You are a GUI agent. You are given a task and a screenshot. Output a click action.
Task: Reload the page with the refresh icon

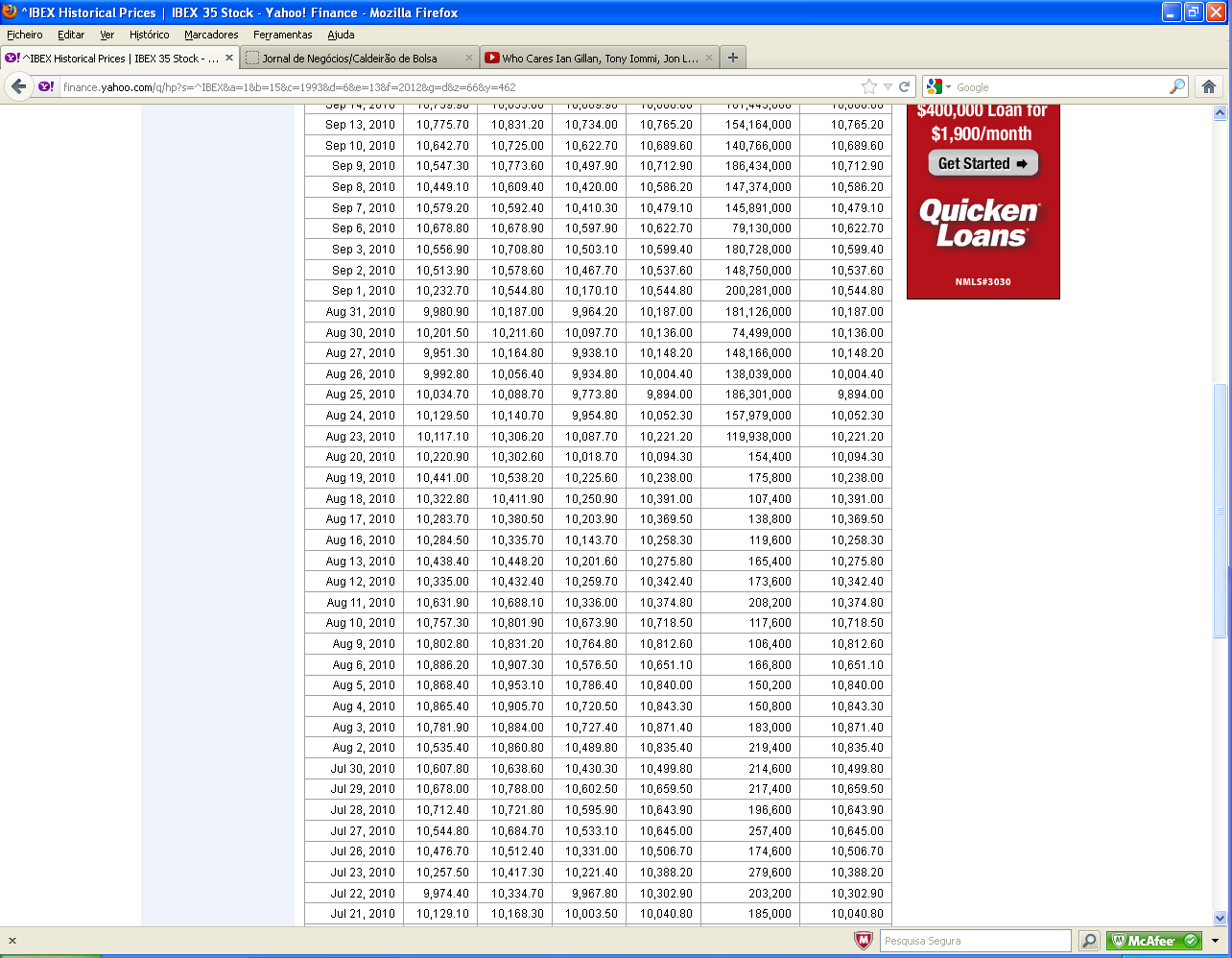click(x=904, y=86)
